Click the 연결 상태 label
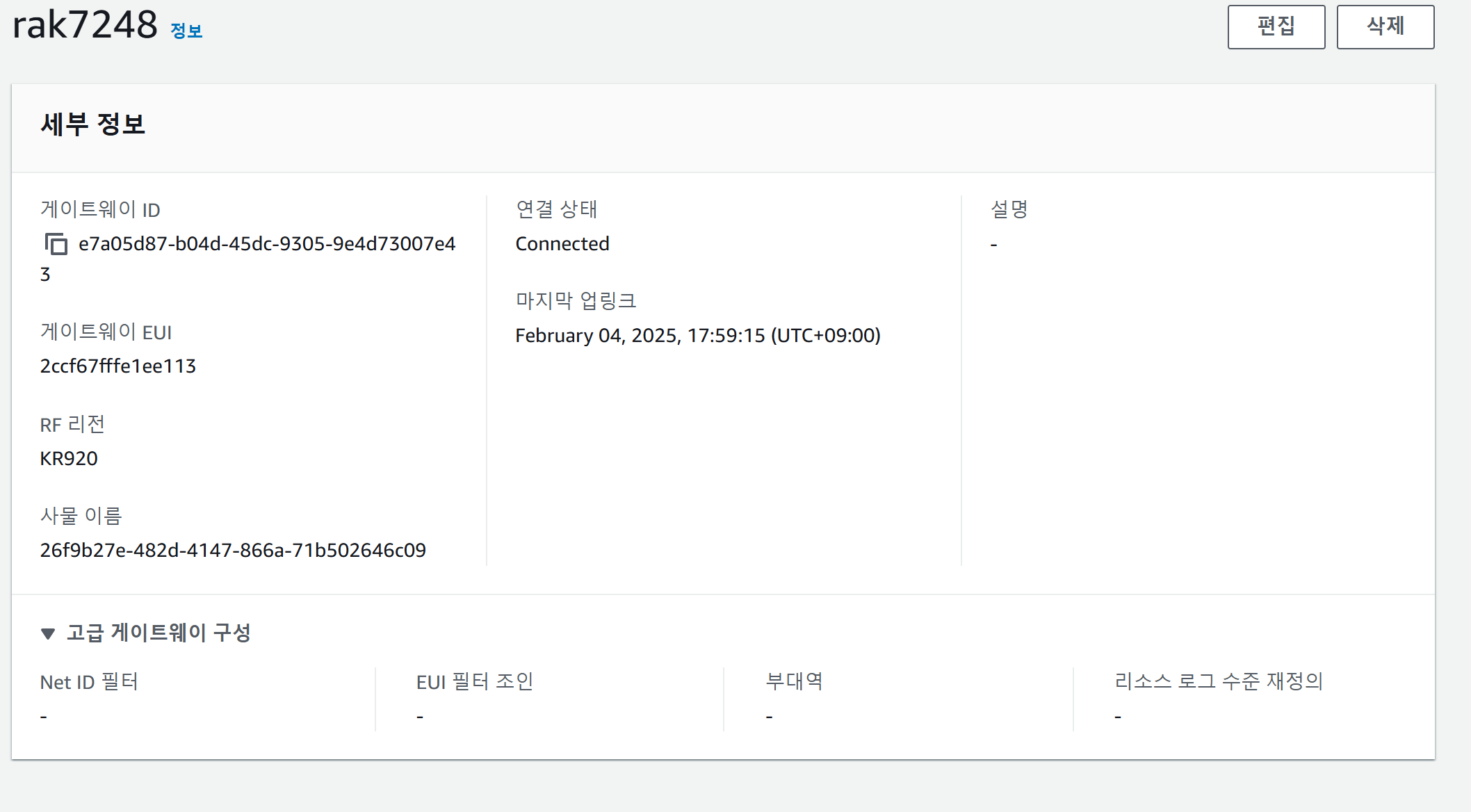1471x812 pixels. coord(556,209)
